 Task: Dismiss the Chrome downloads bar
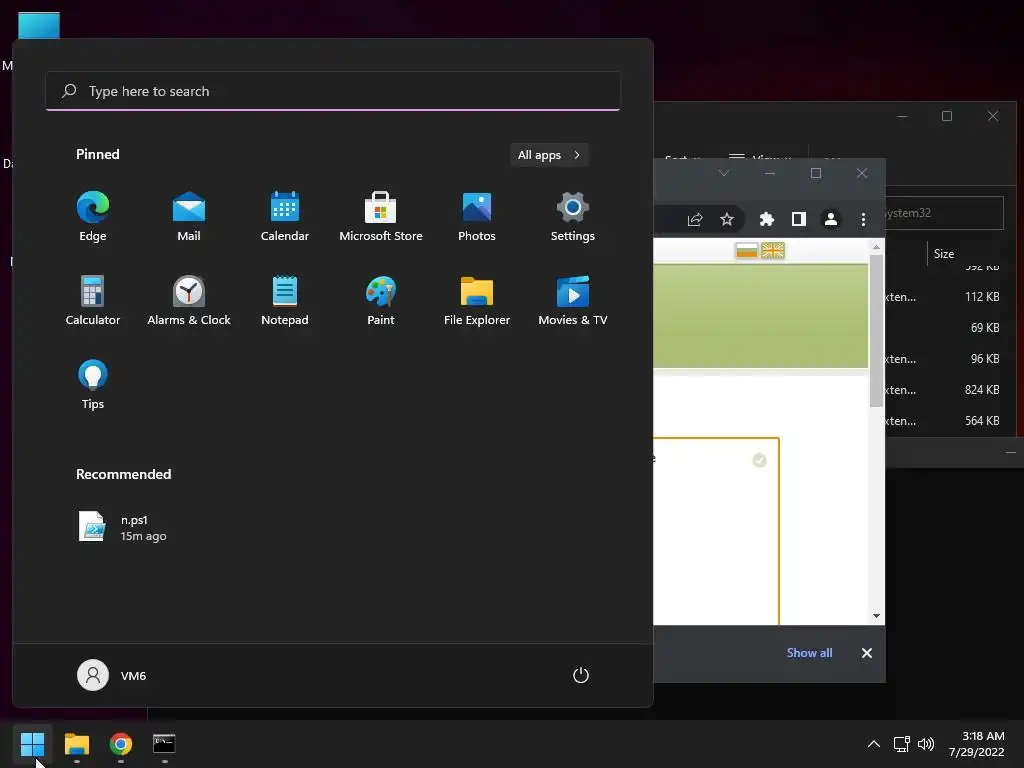[x=867, y=653]
